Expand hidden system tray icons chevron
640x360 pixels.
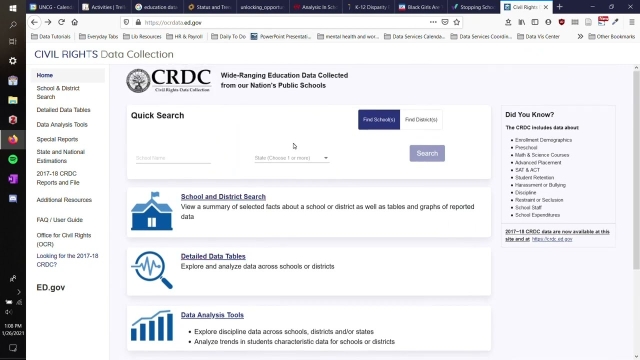point(19,292)
